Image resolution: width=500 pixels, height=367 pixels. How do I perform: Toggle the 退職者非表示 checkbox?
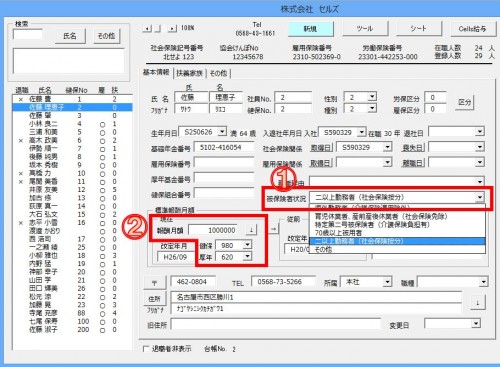[x=146, y=349]
